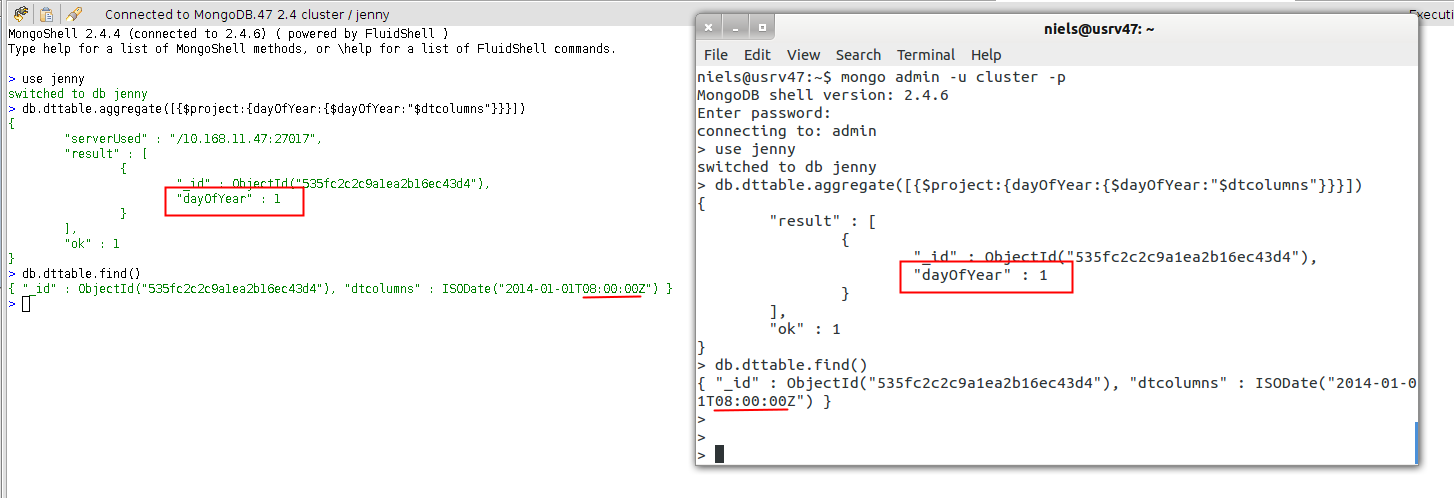Open the Terminal menu in the terminal window
This screenshot has height=498, width=1454.
point(926,55)
